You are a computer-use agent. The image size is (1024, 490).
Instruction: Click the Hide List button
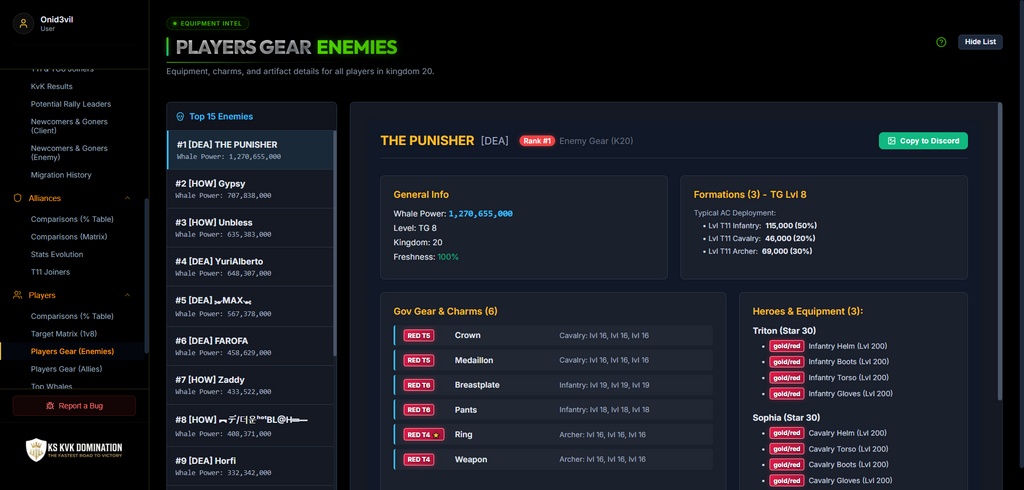click(980, 42)
